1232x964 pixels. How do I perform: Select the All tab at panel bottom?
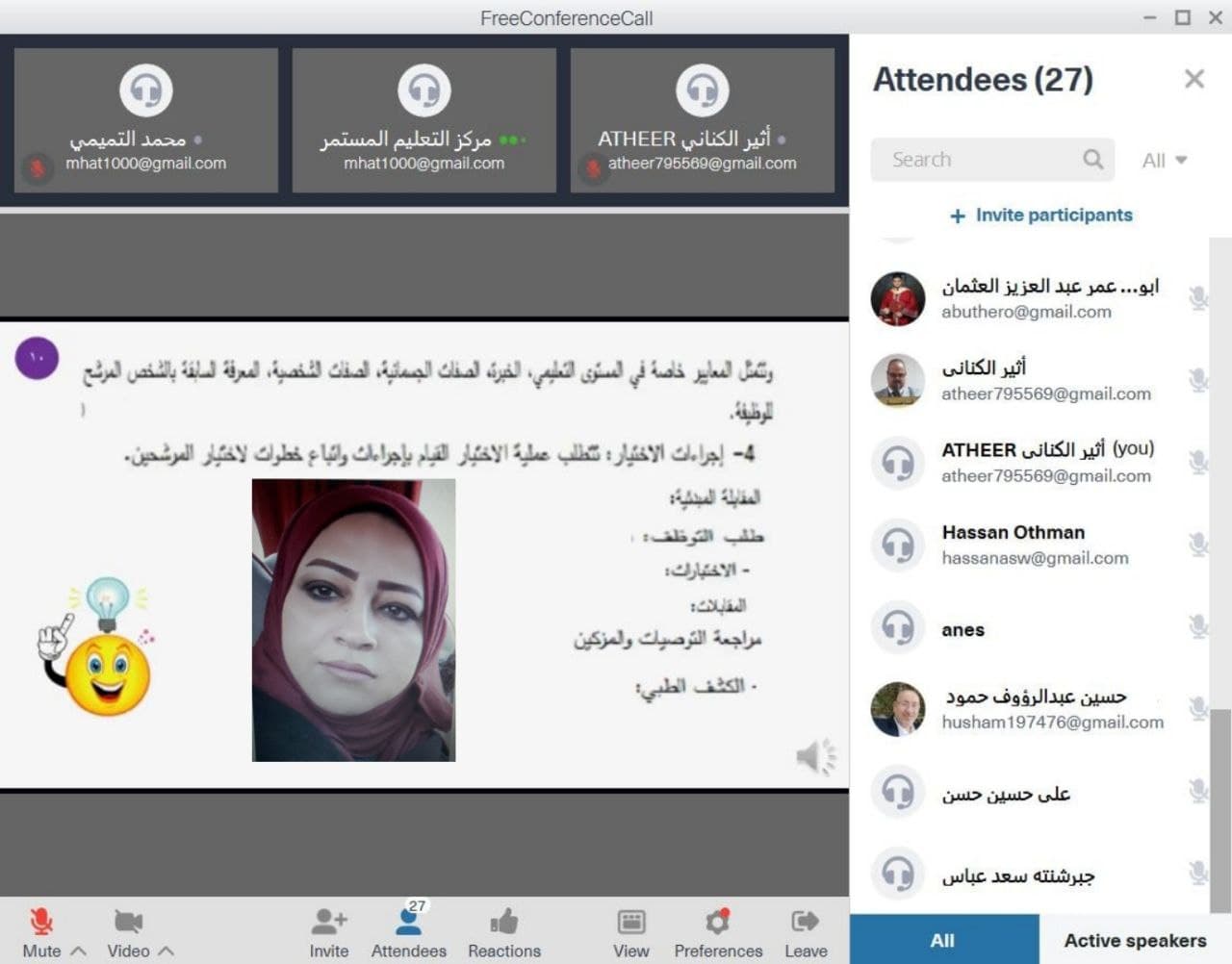pyautogui.click(x=943, y=940)
